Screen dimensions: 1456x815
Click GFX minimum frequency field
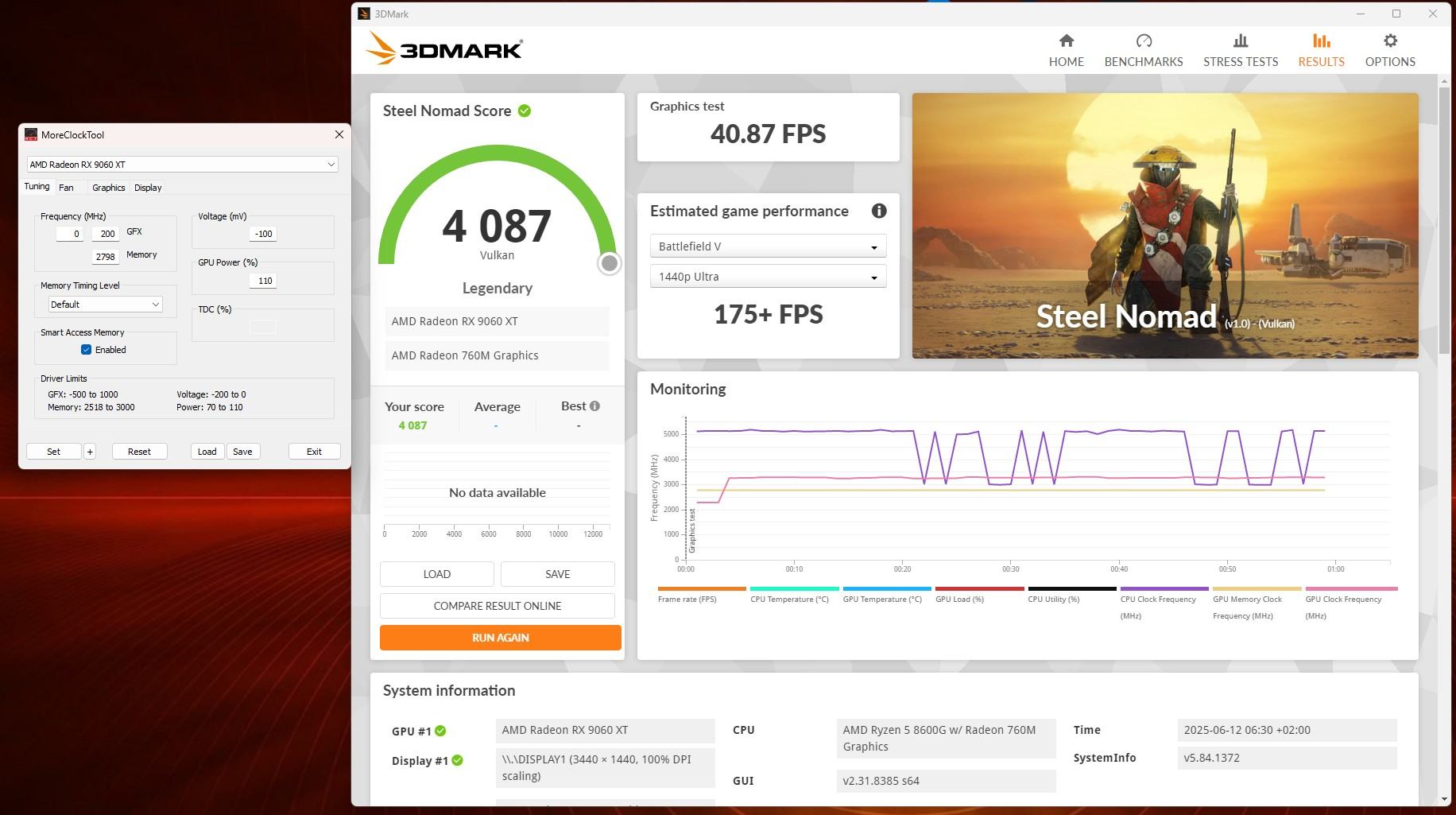click(x=69, y=234)
